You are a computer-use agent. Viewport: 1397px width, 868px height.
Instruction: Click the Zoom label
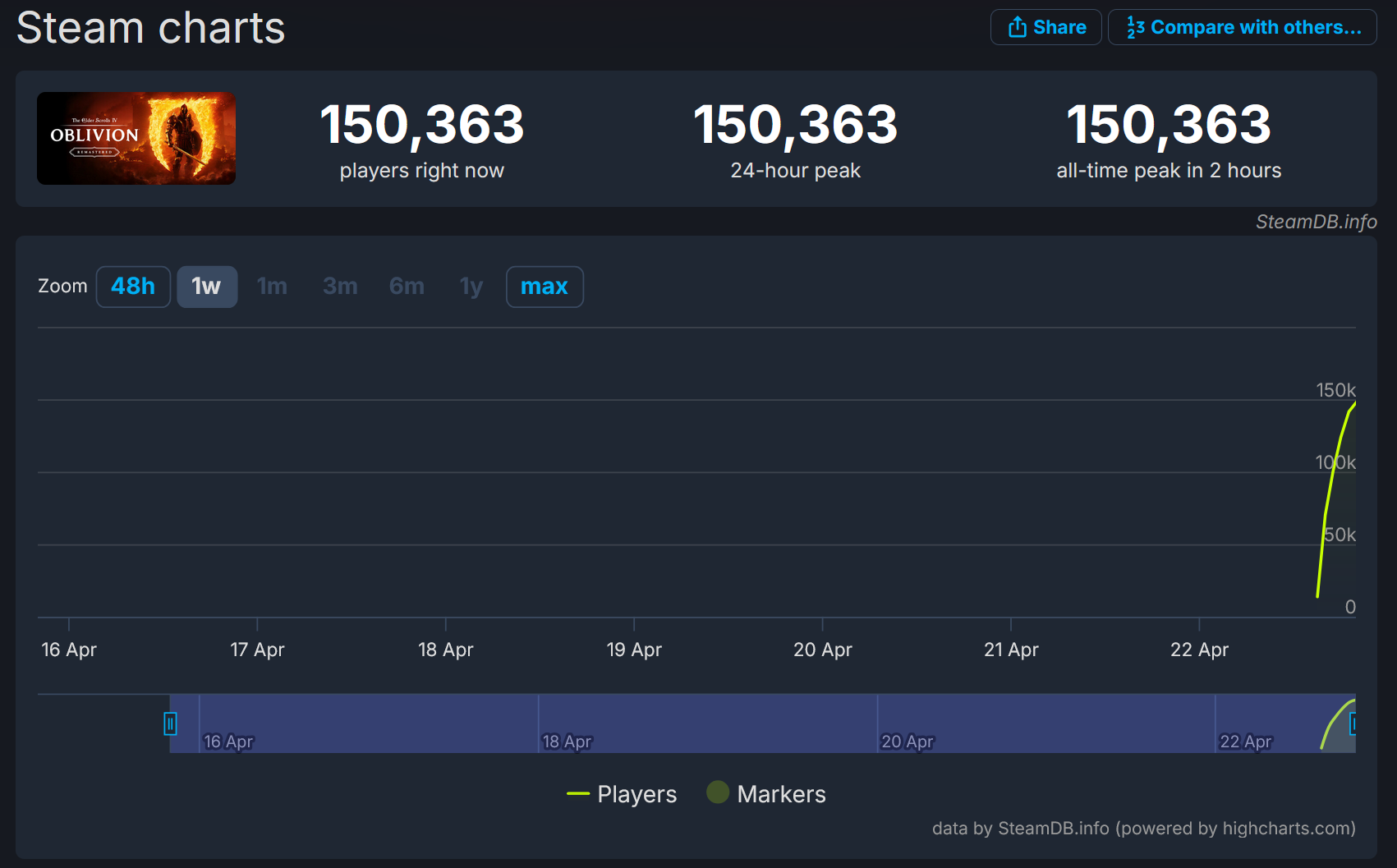pyautogui.click(x=62, y=286)
